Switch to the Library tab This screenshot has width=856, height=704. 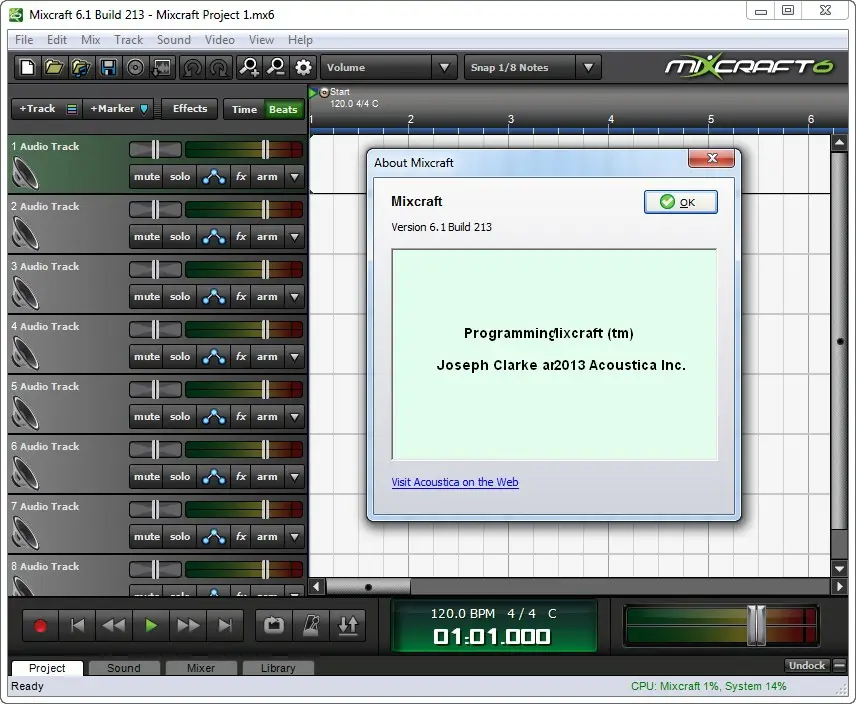[x=278, y=668]
